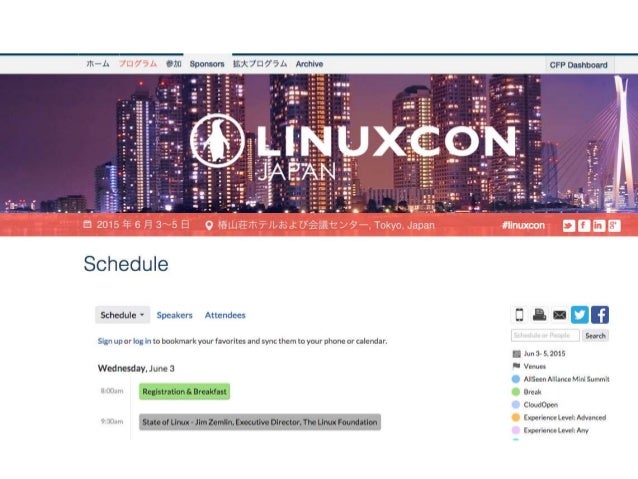
Task: Open the 拡大プログラム nav item
Action: click(x=260, y=64)
